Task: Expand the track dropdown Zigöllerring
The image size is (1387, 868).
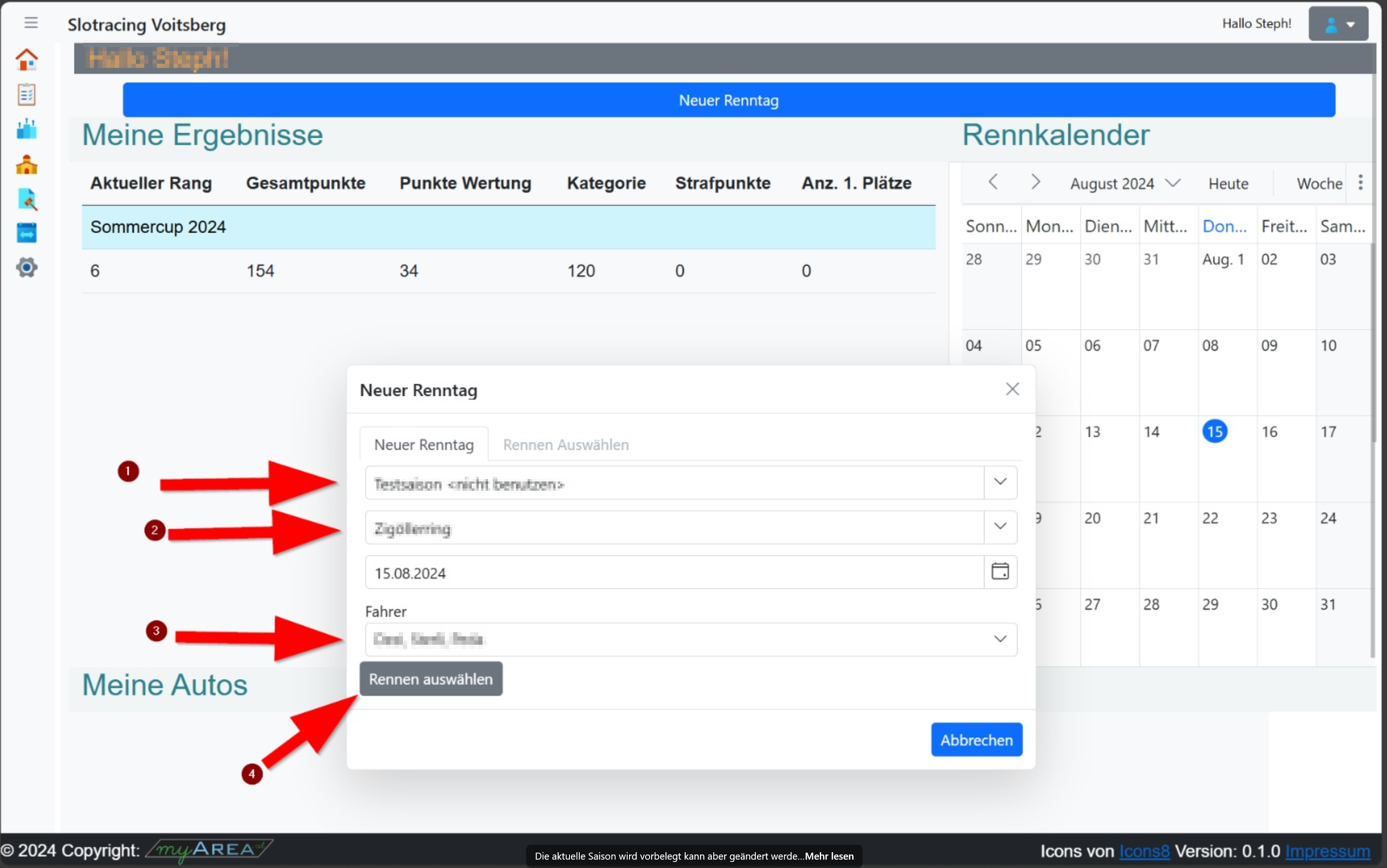Action: [999, 527]
